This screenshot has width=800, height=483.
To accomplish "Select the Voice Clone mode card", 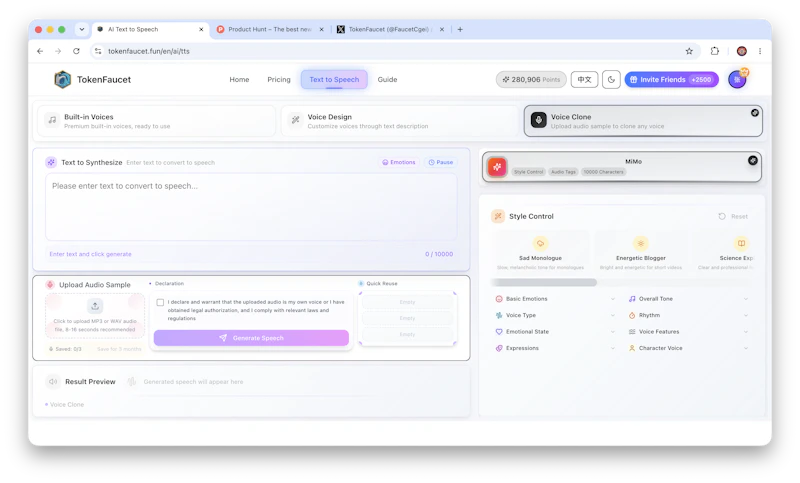I will tap(643, 121).
